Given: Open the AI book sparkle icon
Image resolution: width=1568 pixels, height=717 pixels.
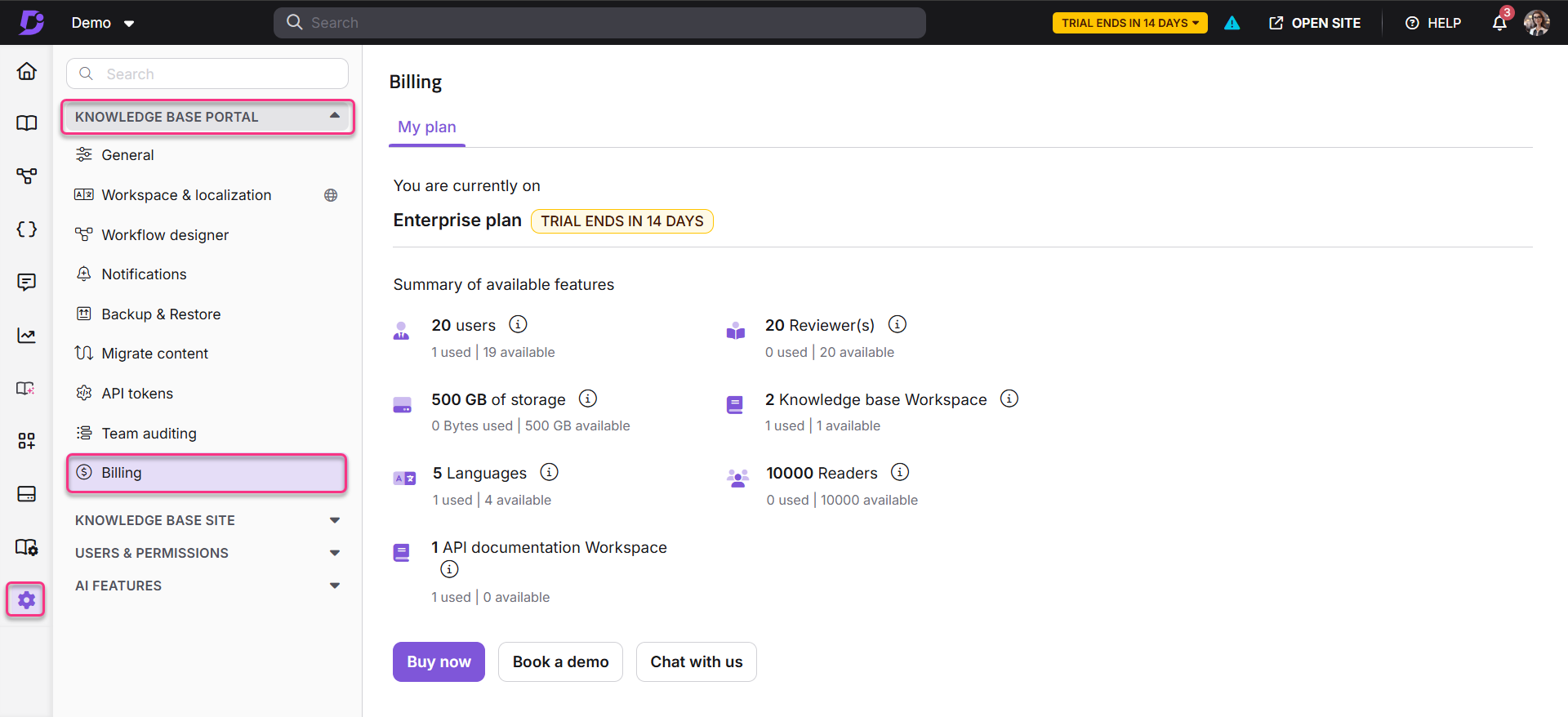Looking at the screenshot, I should click(x=27, y=389).
